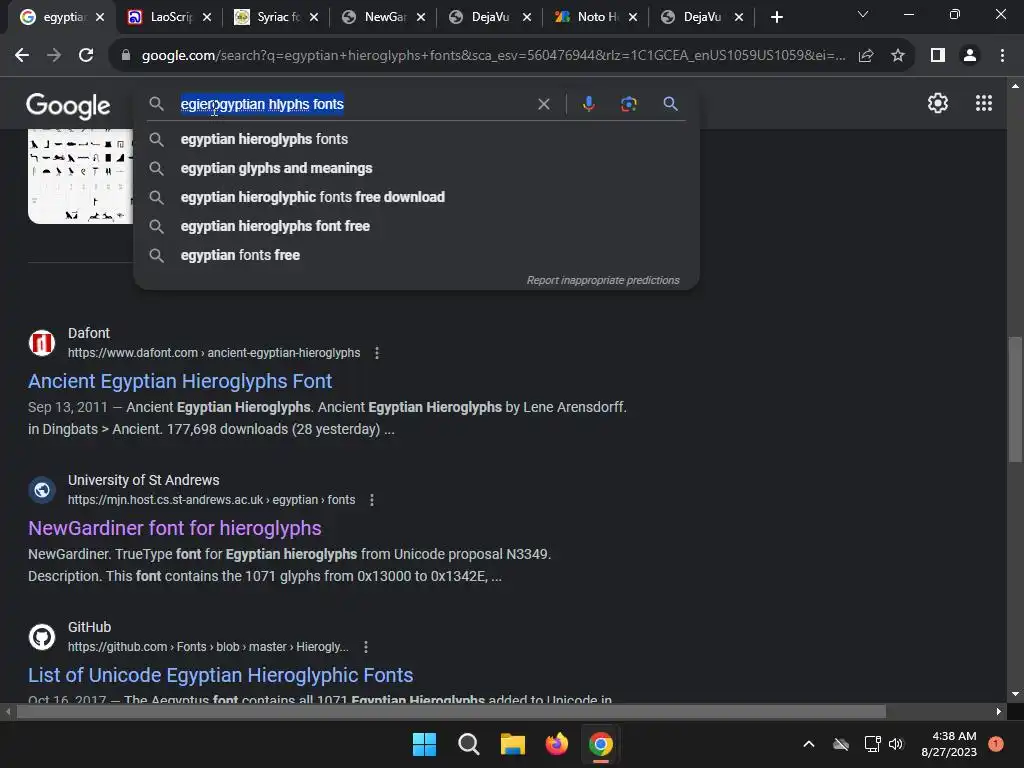This screenshot has height=768, width=1024.
Task: Show hidden system tray icons
Action: point(808,744)
